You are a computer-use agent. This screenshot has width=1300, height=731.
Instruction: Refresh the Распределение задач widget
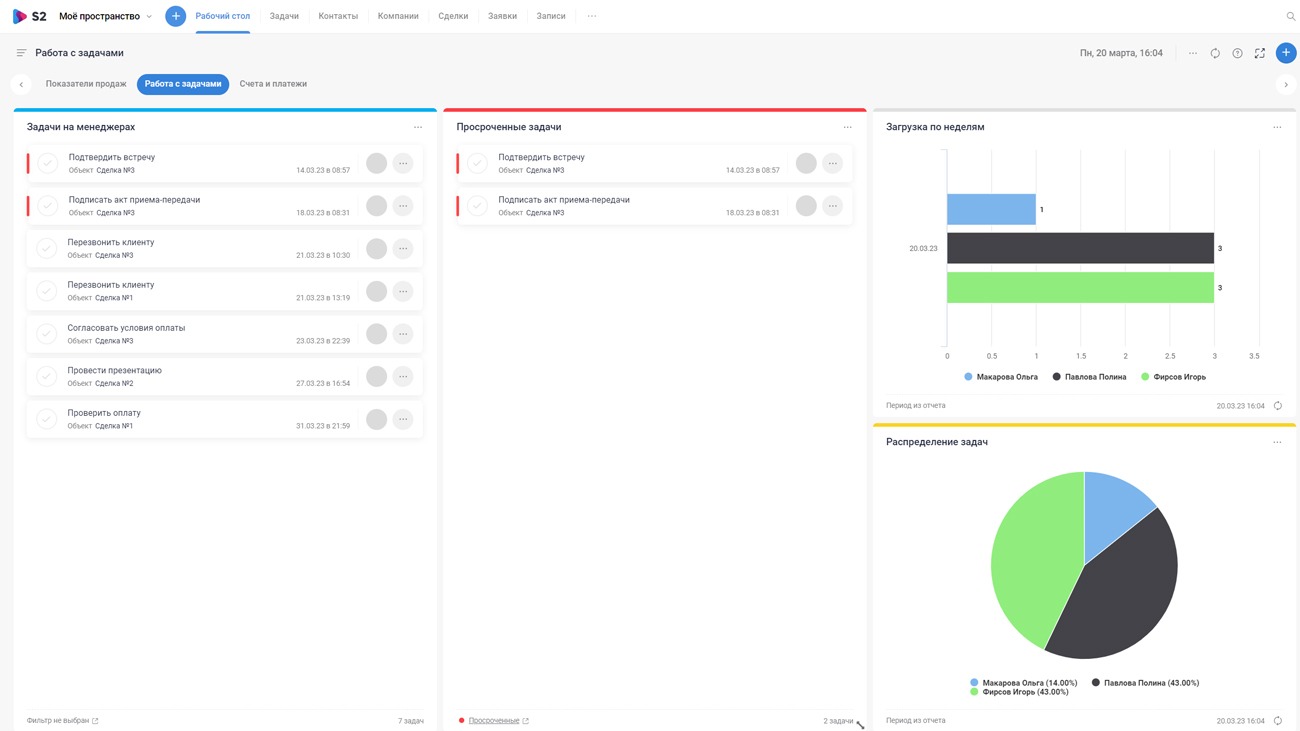pyautogui.click(x=1277, y=720)
